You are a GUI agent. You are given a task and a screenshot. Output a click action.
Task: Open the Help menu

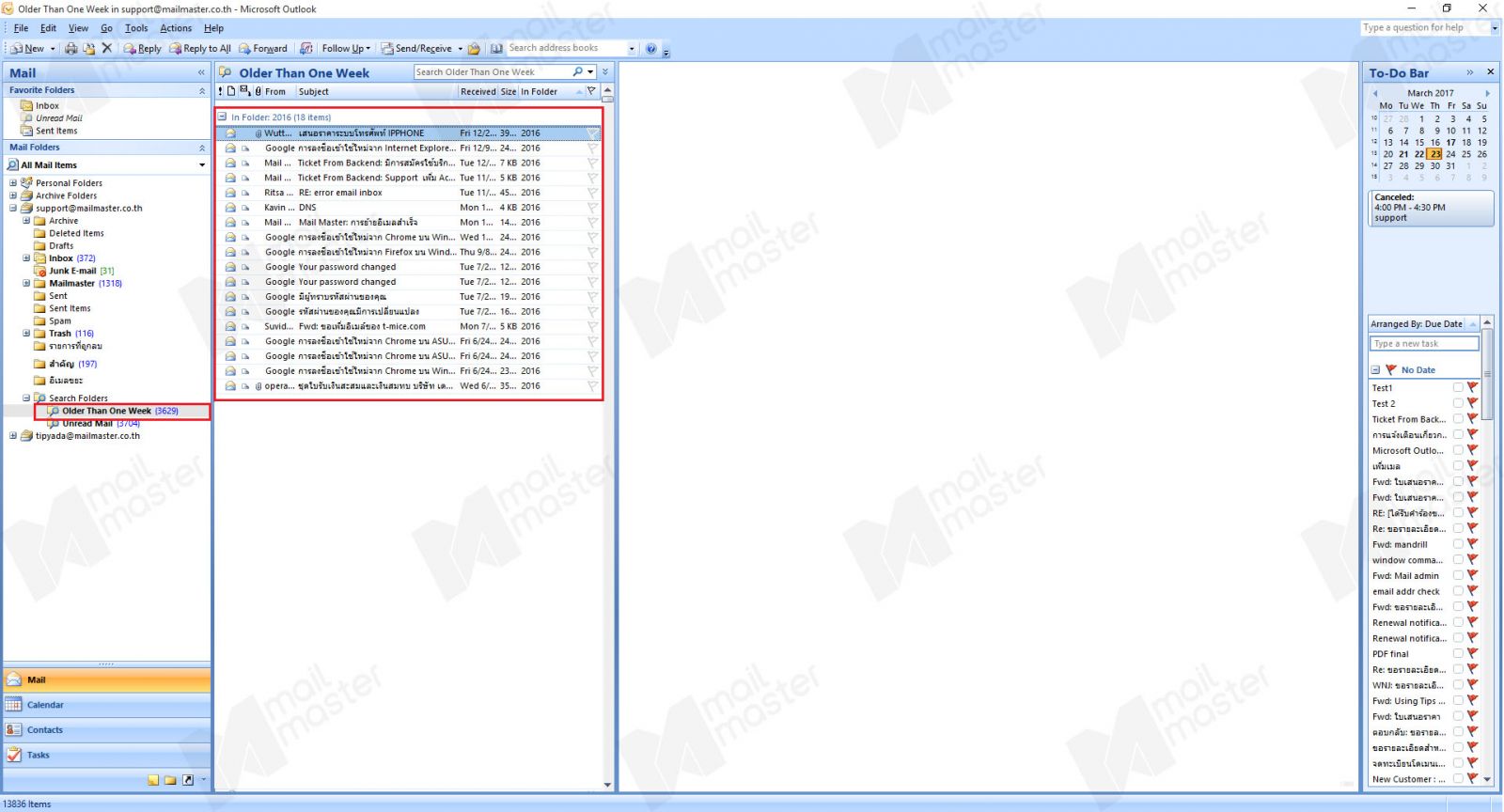tap(214, 28)
